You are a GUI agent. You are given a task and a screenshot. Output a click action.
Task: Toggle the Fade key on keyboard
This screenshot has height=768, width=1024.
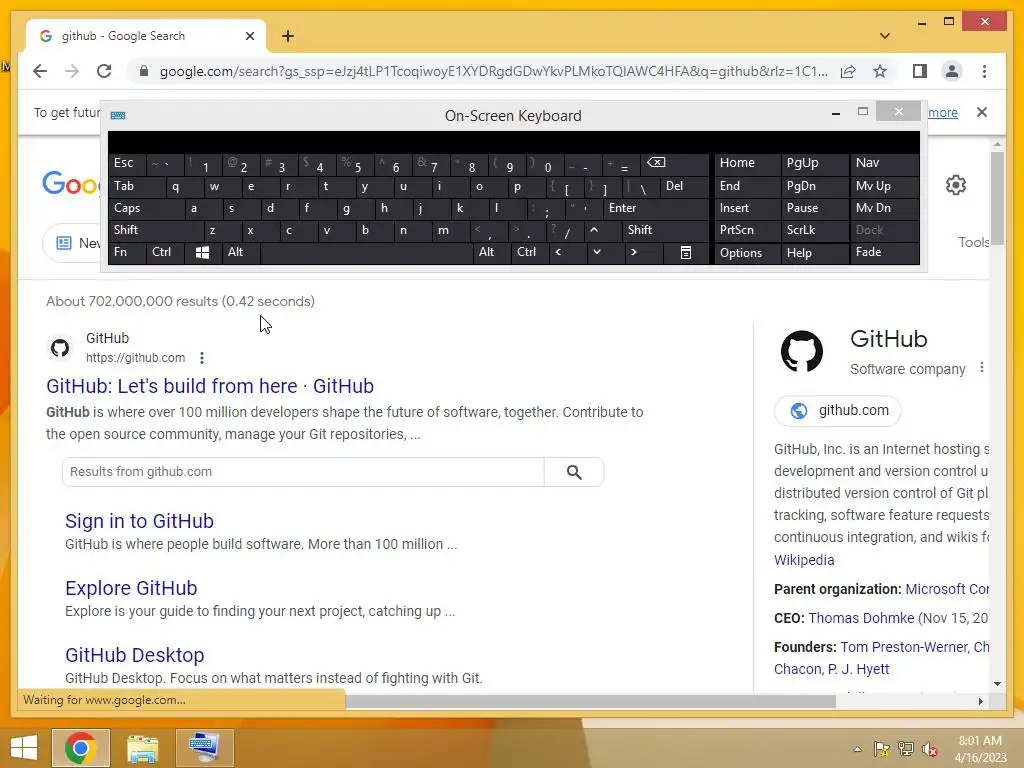pos(884,252)
